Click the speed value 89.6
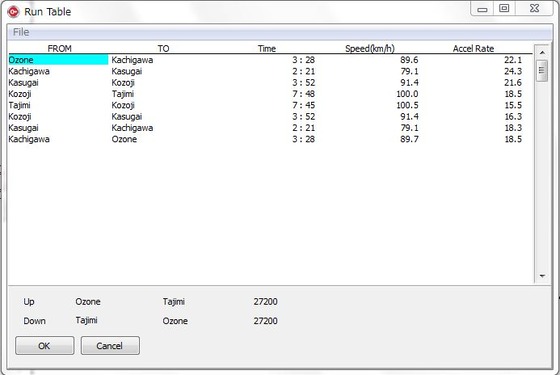Image resolution: width=560 pixels, height=375 pixels. point(409,60)
